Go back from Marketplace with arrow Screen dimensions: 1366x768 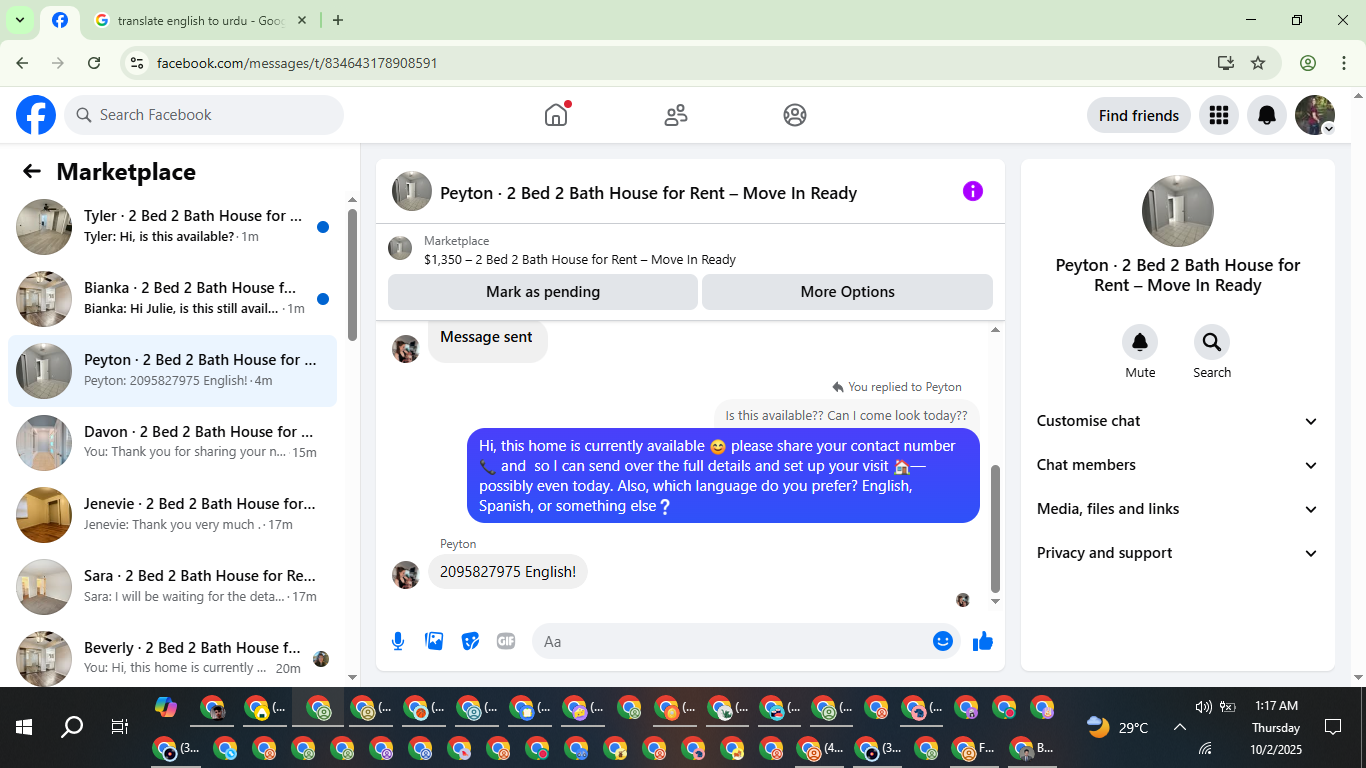(x=32, y=171)
